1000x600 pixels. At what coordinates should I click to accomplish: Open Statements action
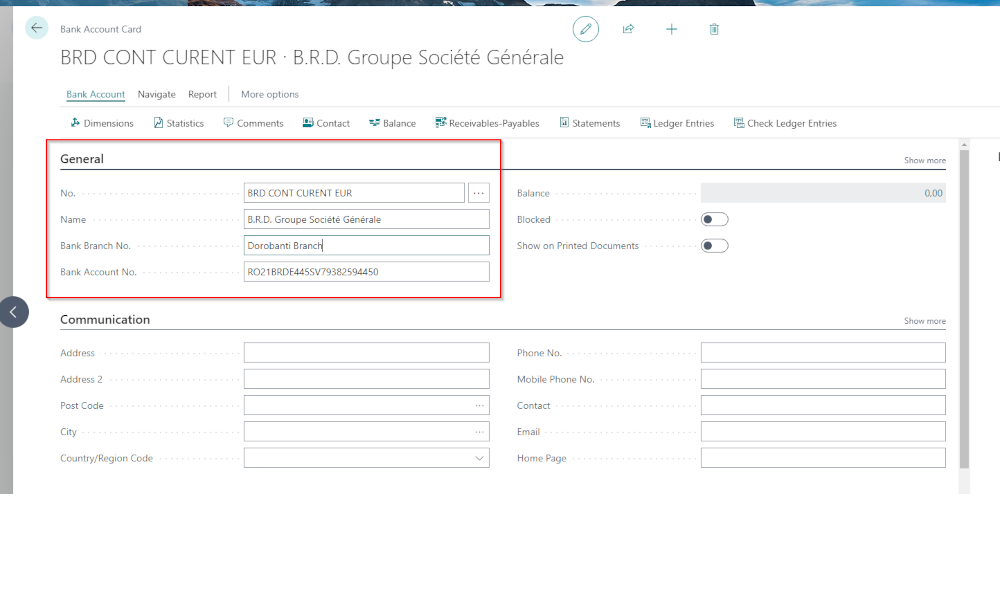point(590,123)
